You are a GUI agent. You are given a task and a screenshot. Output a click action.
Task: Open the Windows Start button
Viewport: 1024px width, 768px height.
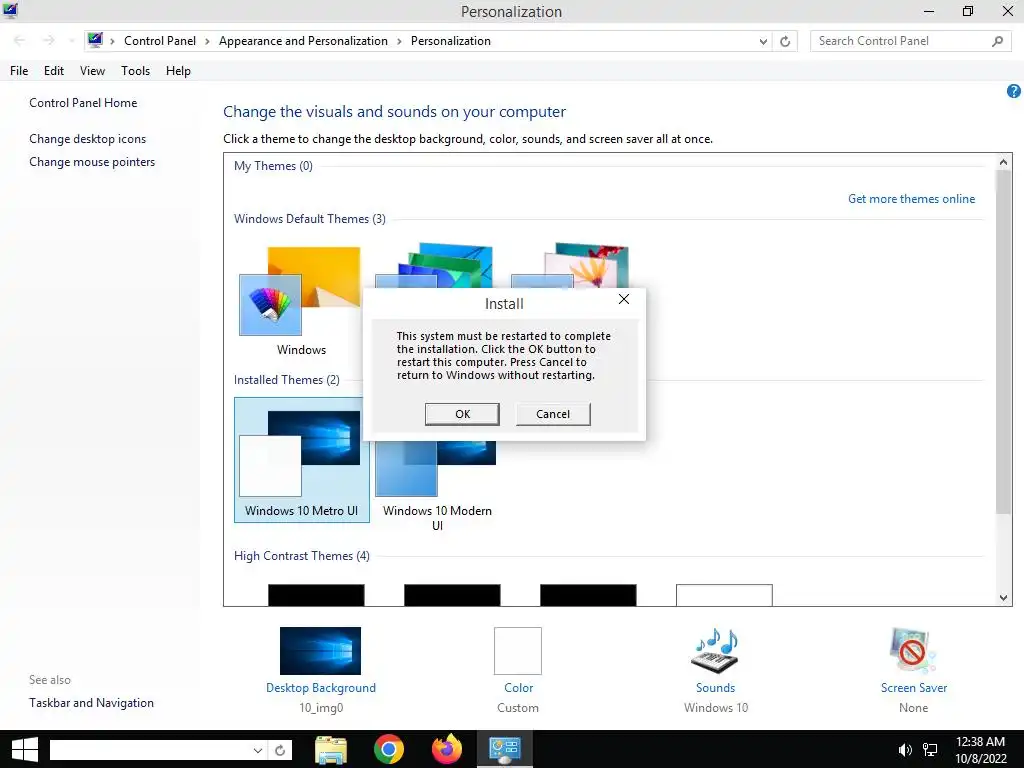[25, 749]
